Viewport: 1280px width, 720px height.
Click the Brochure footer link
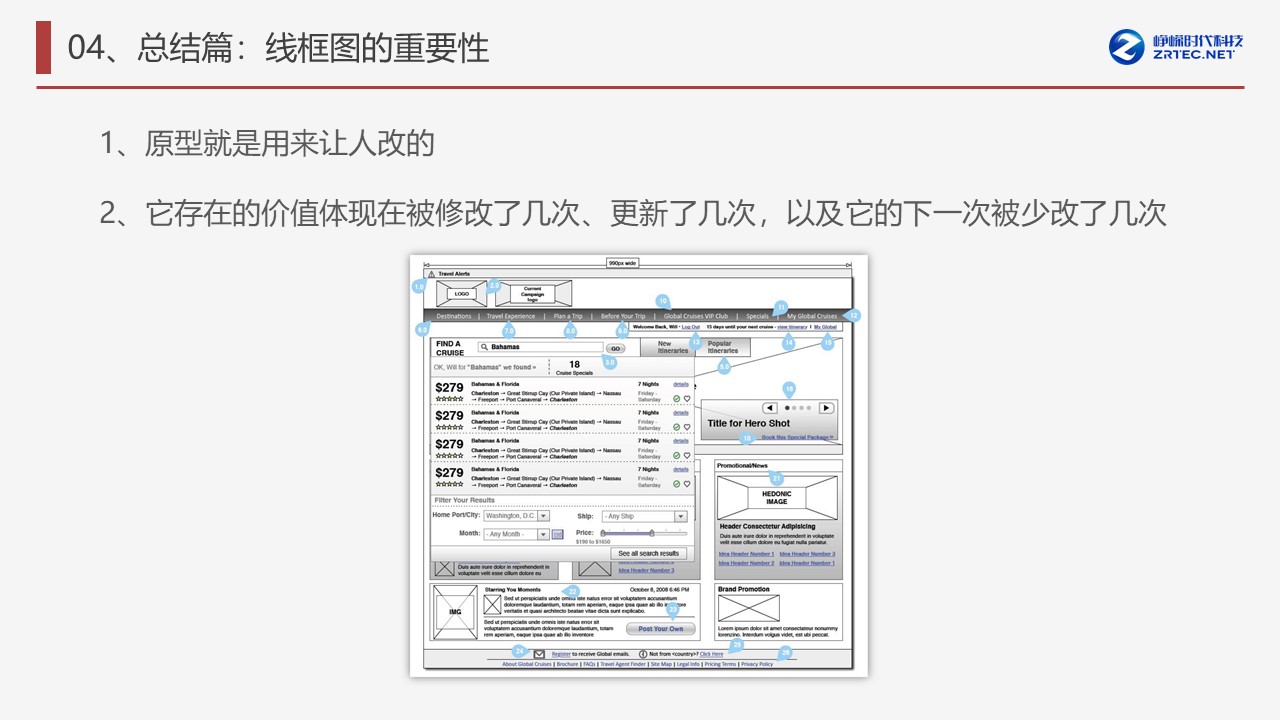pos(567,664)
